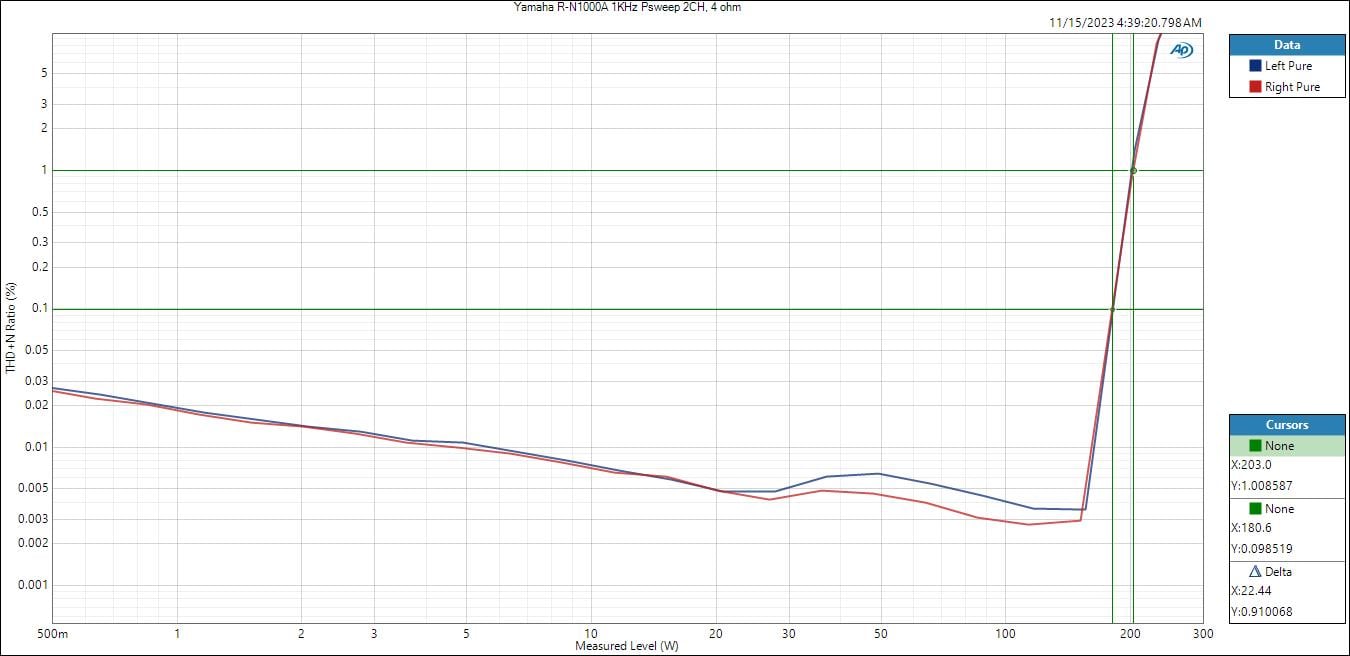Click the Cursors panel header
Viewport: 1350px width, 656px height.
click(x=1286, y=425)
